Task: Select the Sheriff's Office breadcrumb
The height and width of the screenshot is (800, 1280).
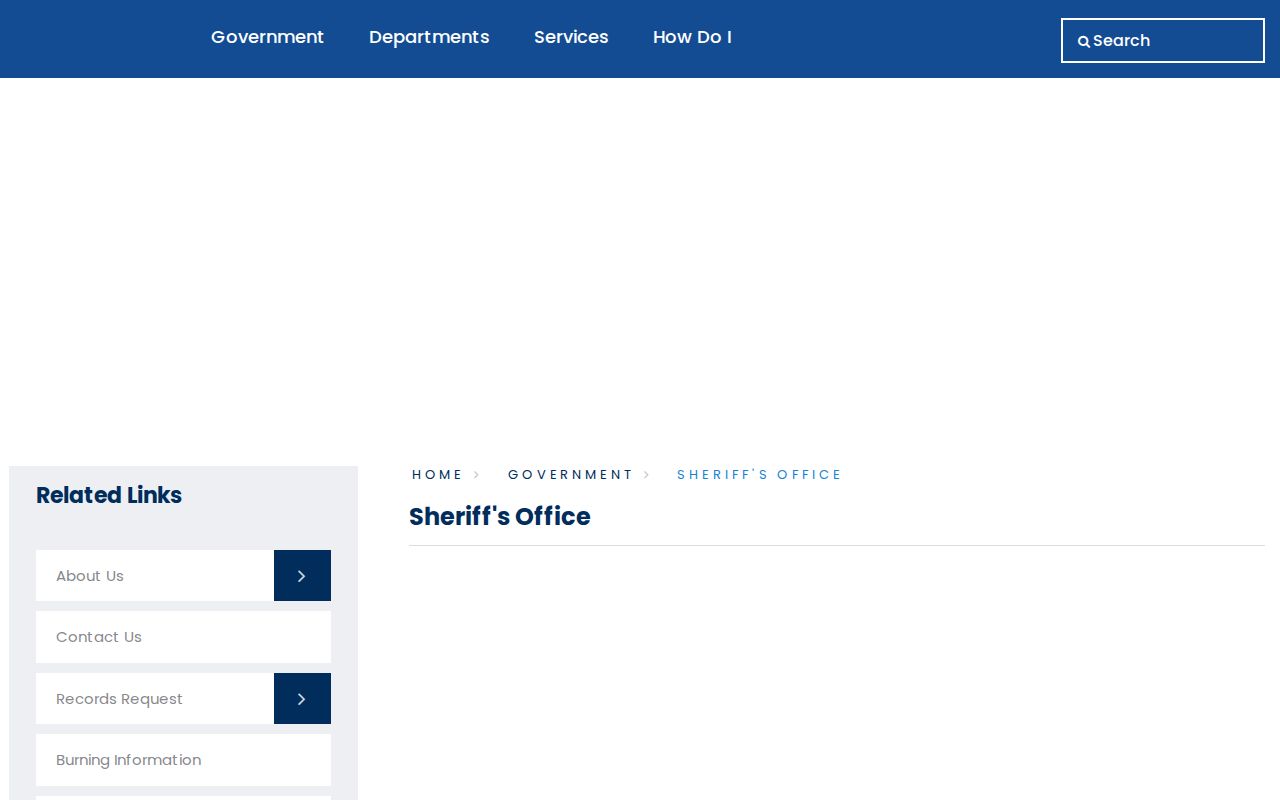Action: (x=759, y=475)
